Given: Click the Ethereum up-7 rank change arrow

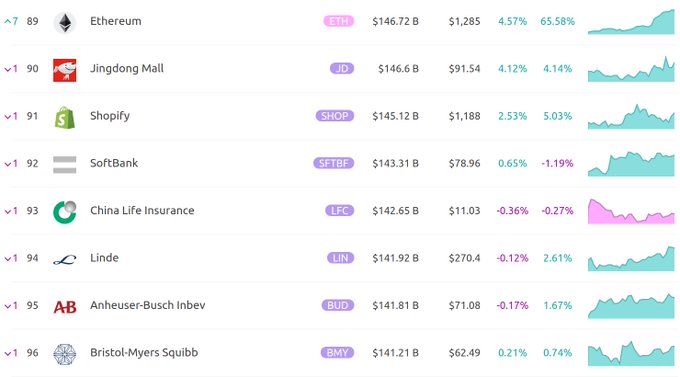Looking at the screenshot, I should coord(11,21).
